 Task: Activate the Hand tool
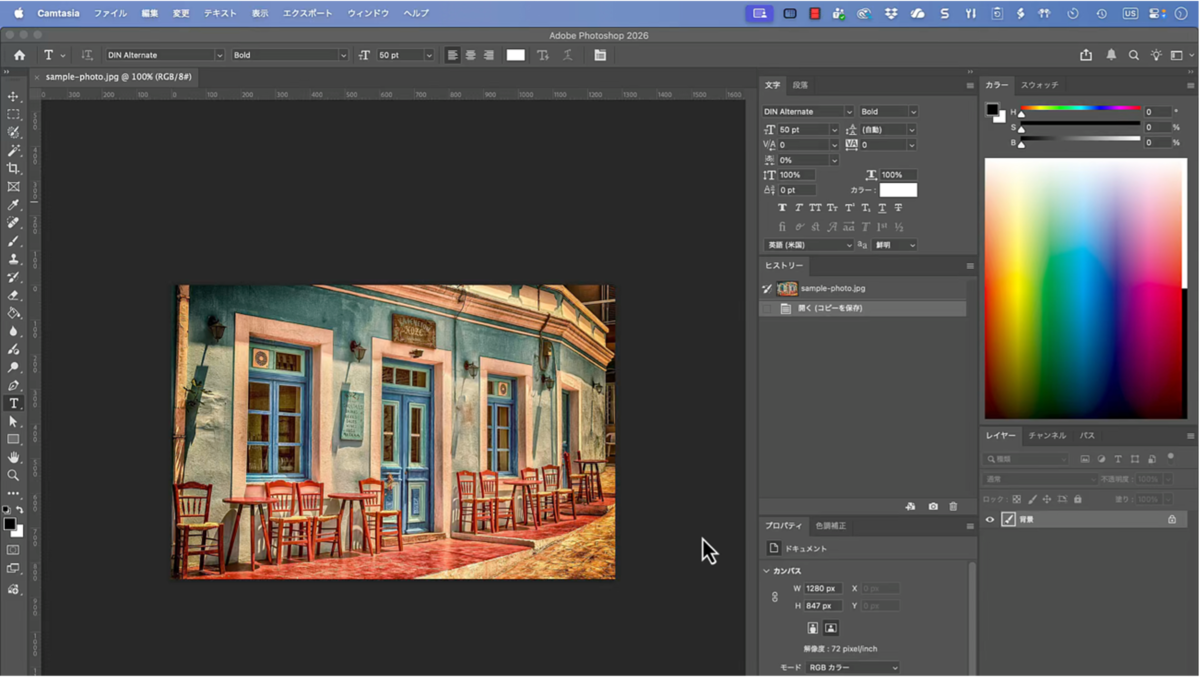coord(13,457)
